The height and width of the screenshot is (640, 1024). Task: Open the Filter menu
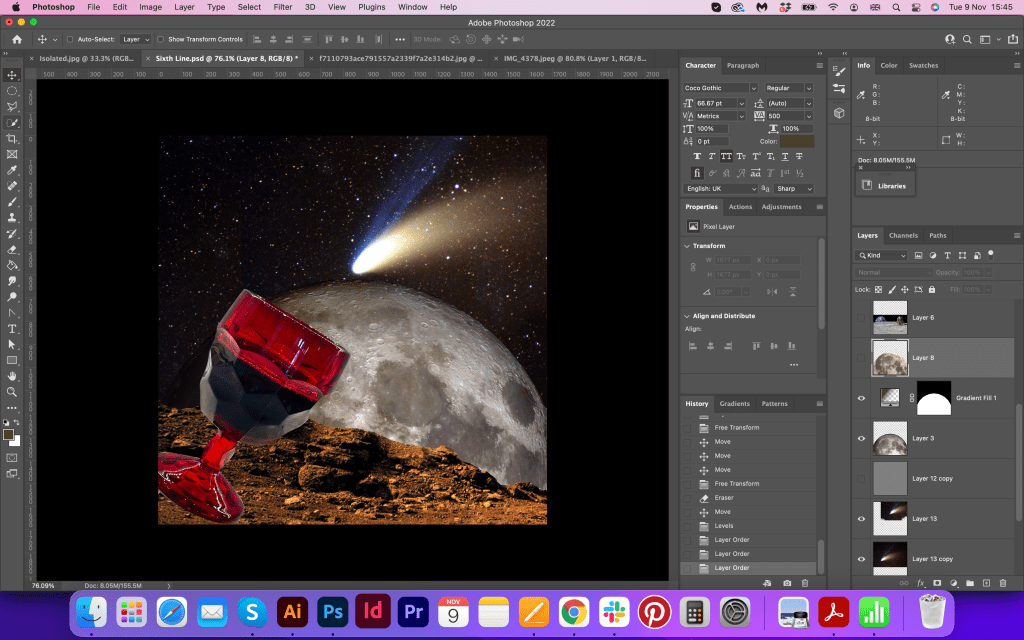[x=283, y=7]
